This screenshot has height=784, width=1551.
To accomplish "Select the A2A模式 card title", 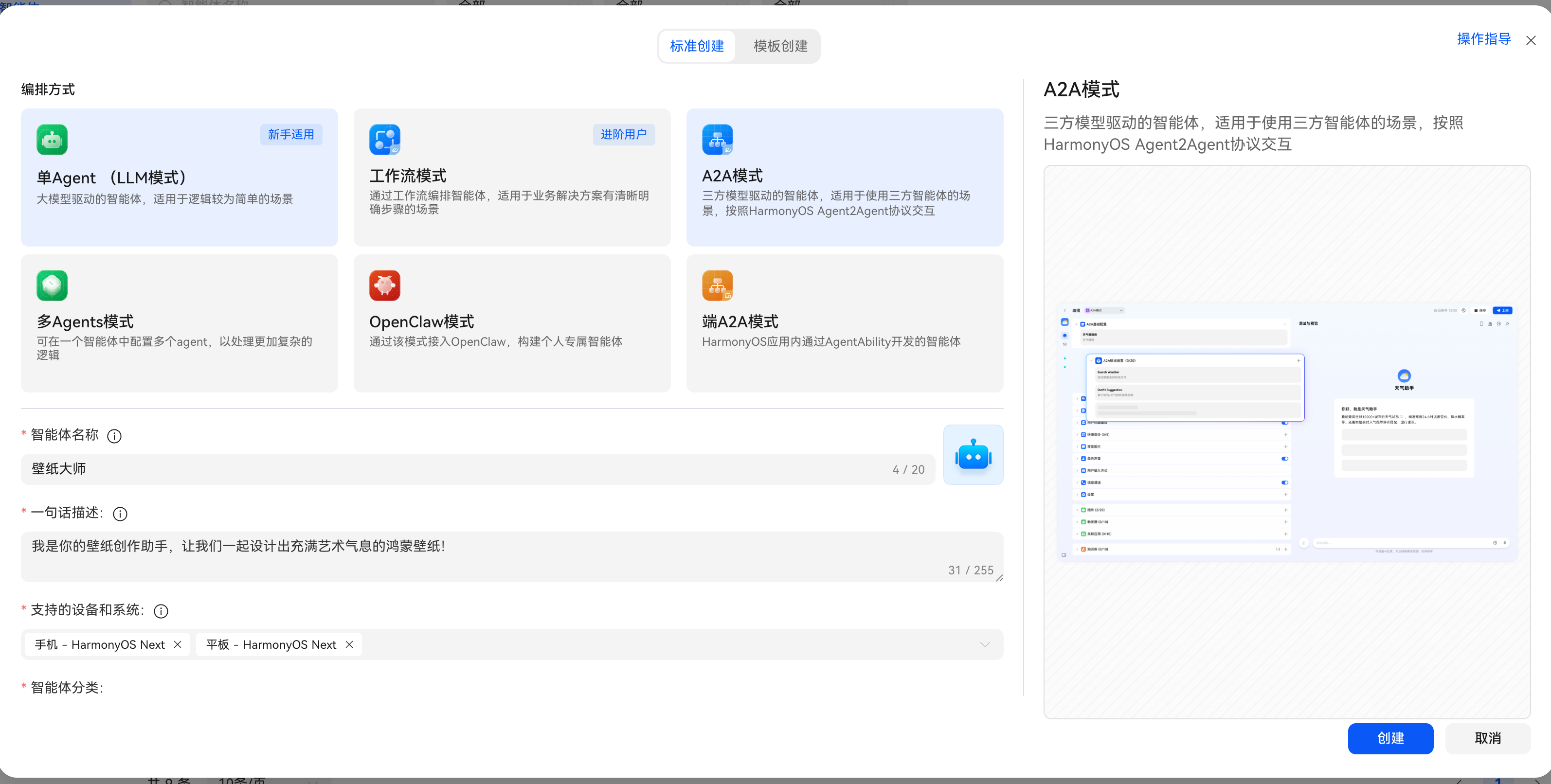I will click(x=732, y=176).
